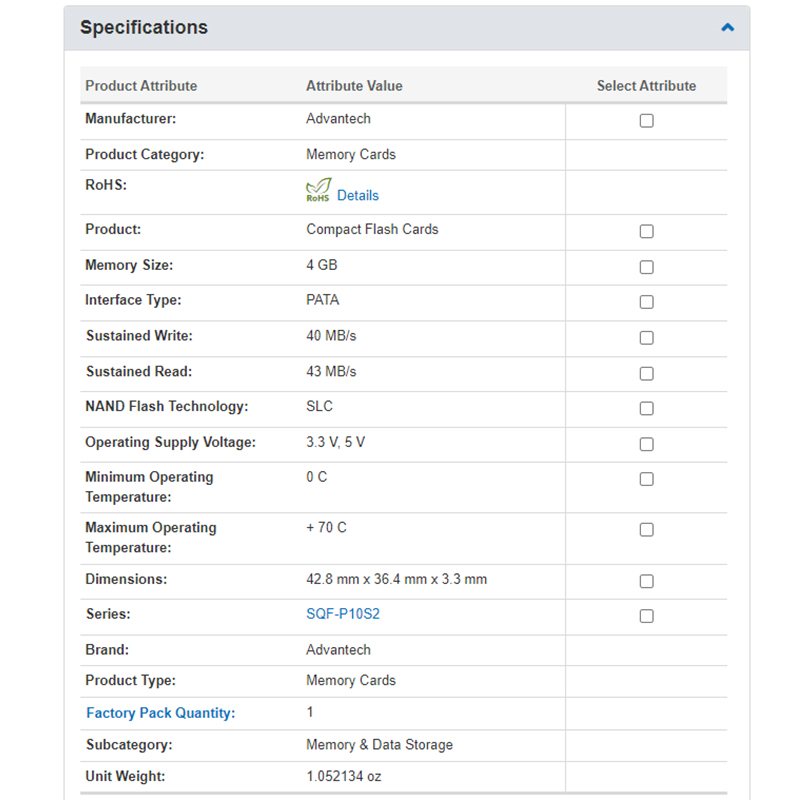Click the Select Attribute column header
The height and width of the screenshot is (800, 800).
(646, 86)
